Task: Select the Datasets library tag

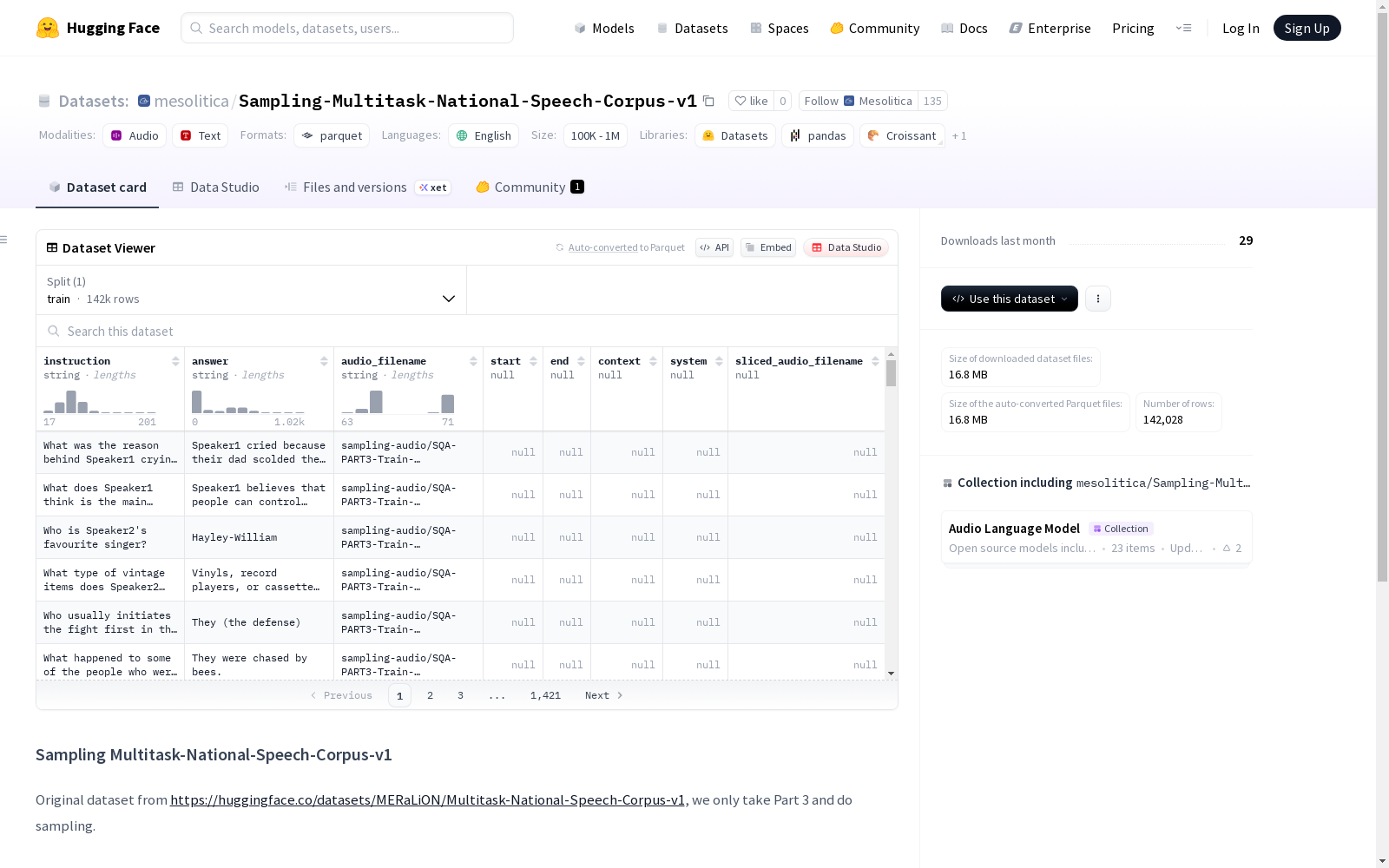Action: click(x=735, y=135)
